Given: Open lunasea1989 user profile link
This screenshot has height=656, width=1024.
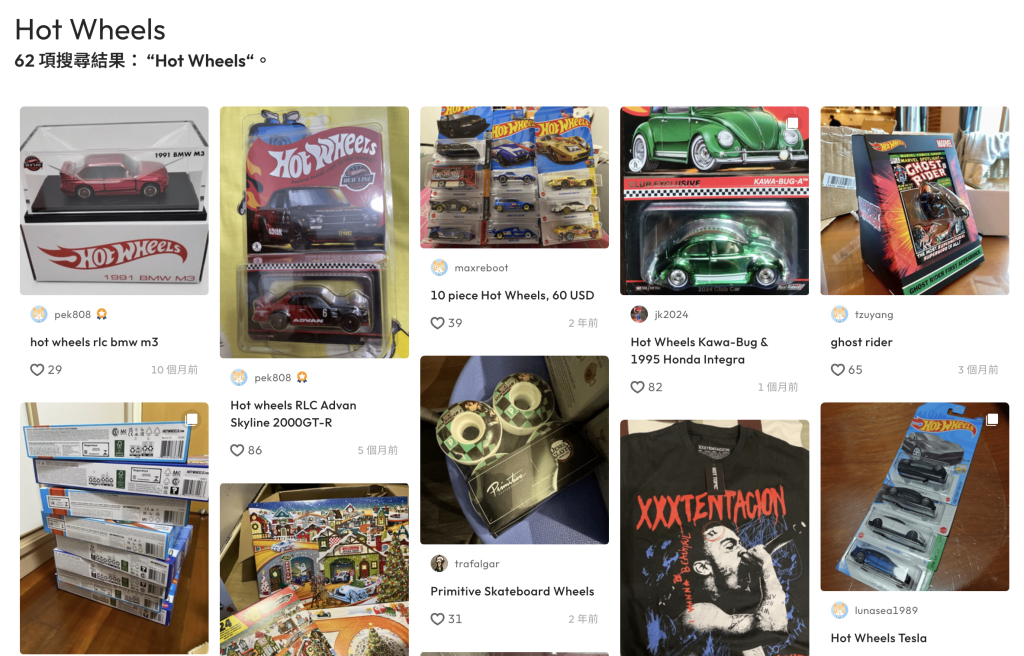Looking at the screenshot, I should (886, 610).
